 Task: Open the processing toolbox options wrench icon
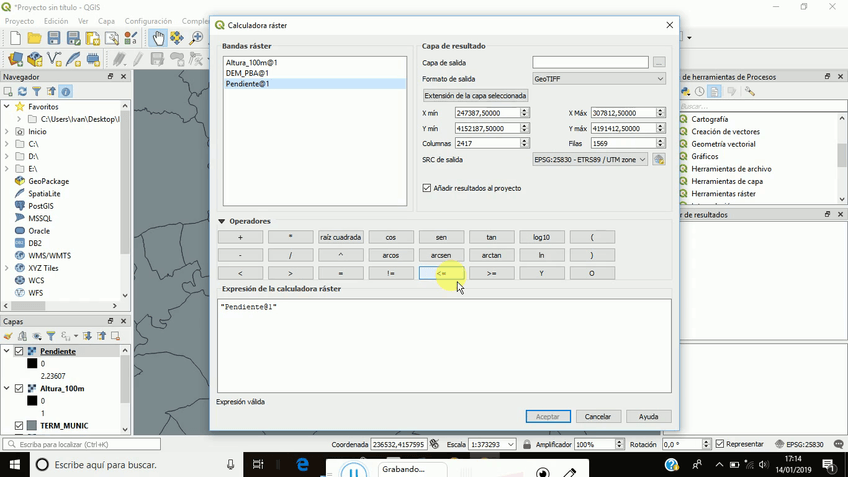[x=749, y=92]
